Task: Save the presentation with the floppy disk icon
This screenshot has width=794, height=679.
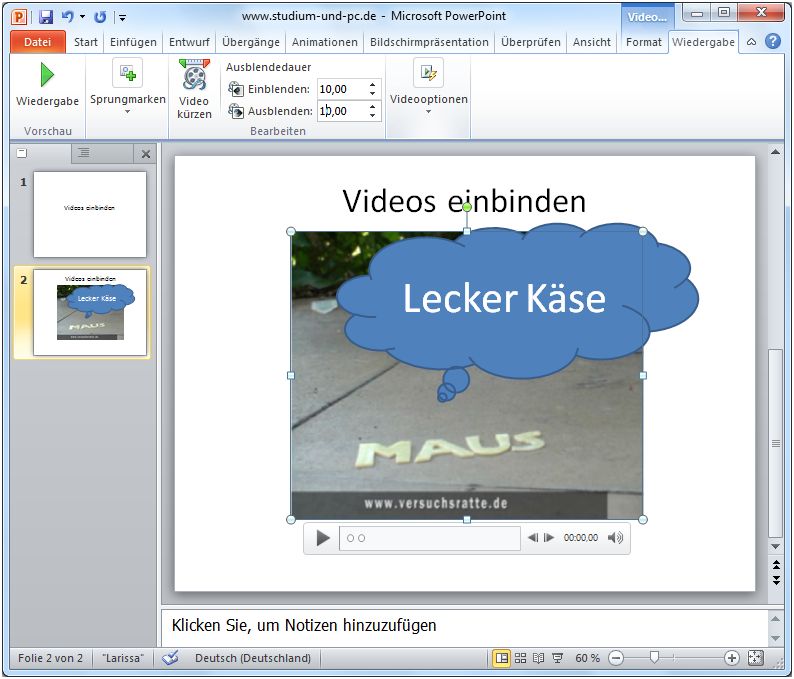Action: [46, 17]
